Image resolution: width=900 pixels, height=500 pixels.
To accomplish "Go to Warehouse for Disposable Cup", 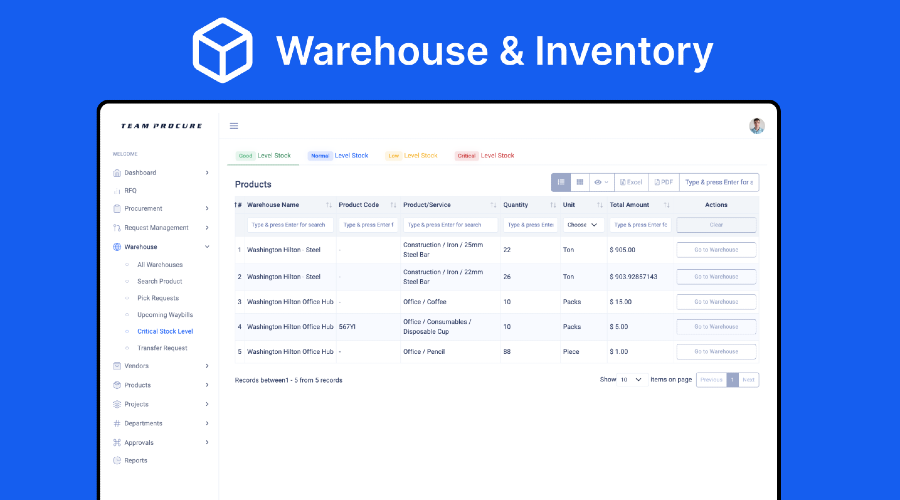I will coord(716,327).
